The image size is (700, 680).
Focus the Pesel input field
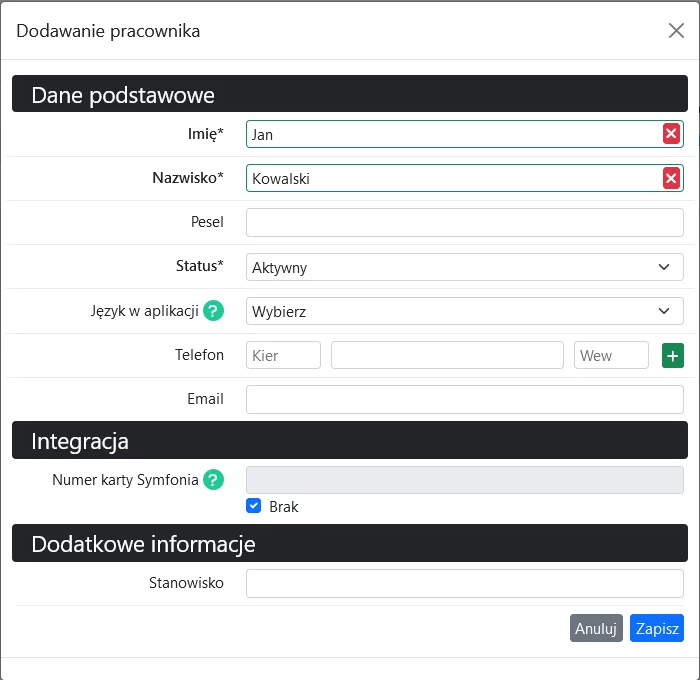(464, 222)
